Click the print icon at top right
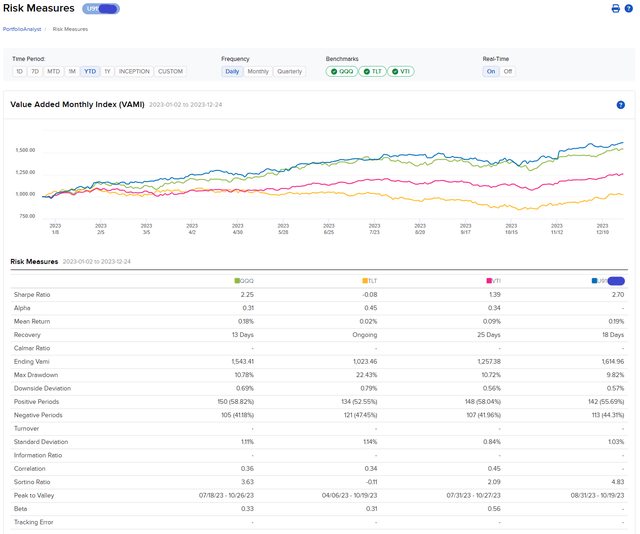 point(615,9)
